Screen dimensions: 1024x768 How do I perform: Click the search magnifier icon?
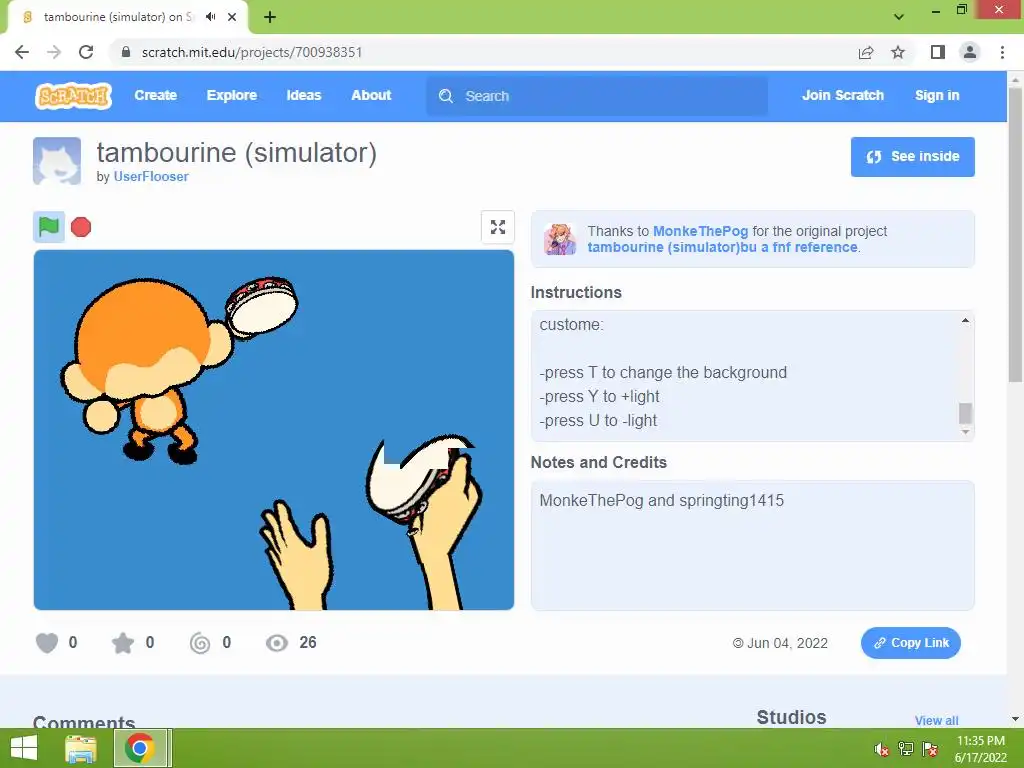pos(446,96)
